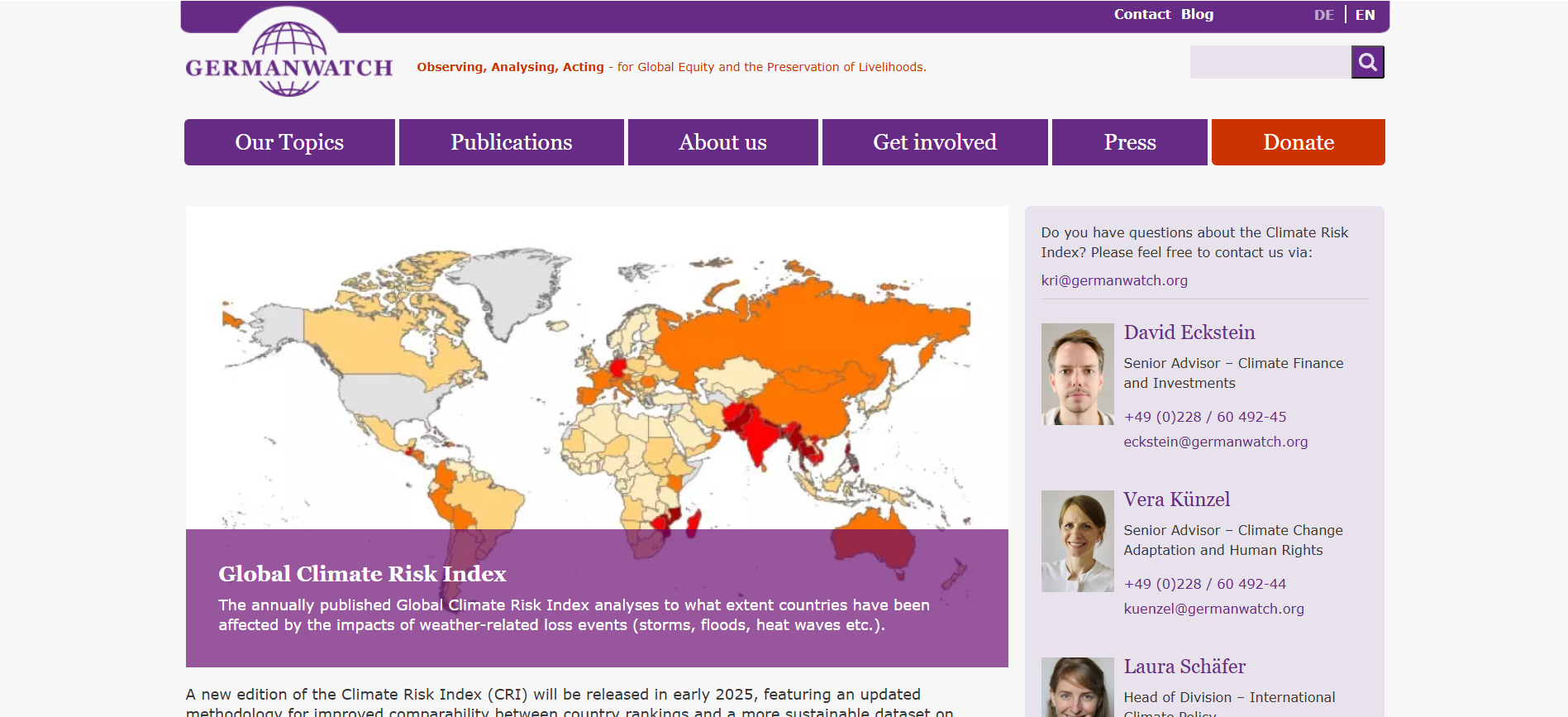Open the Our Topics menu
1568x717 pixels.
pyautogui.click(x=289, y=142)
